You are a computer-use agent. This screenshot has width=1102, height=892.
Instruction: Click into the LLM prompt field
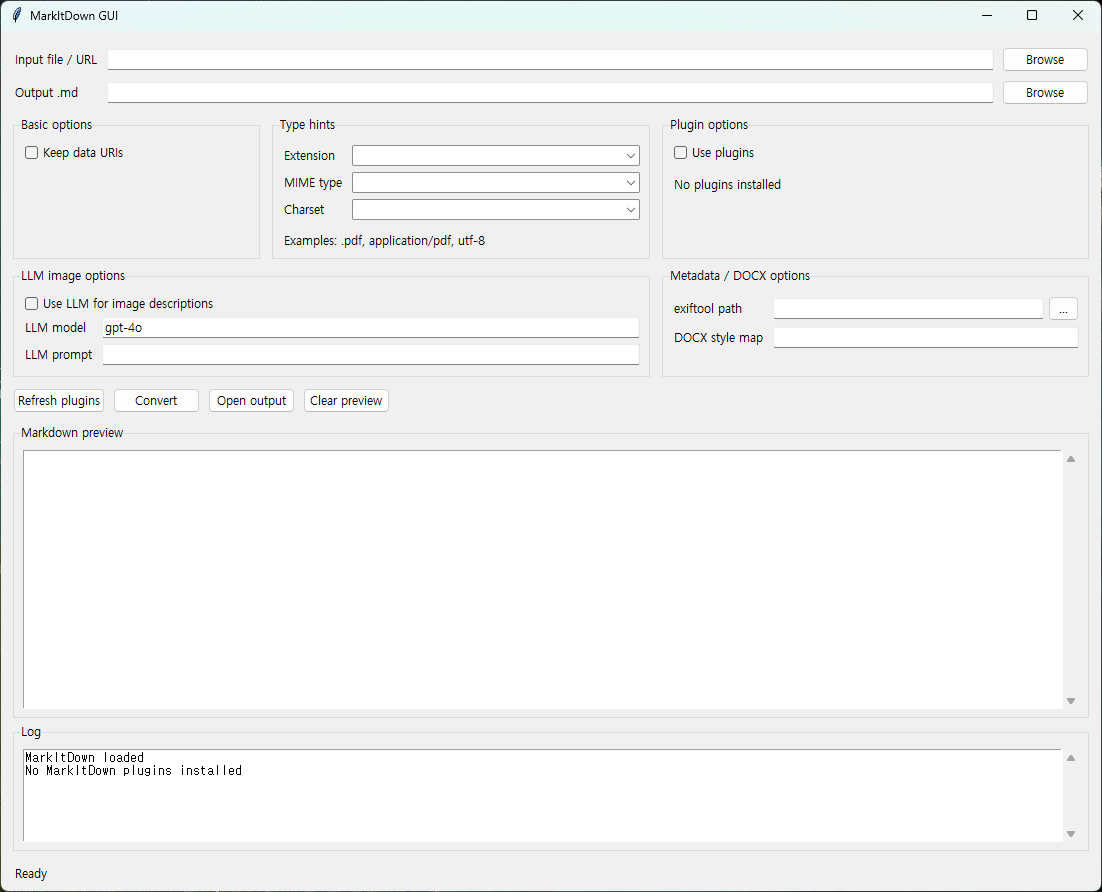(370, 354)
